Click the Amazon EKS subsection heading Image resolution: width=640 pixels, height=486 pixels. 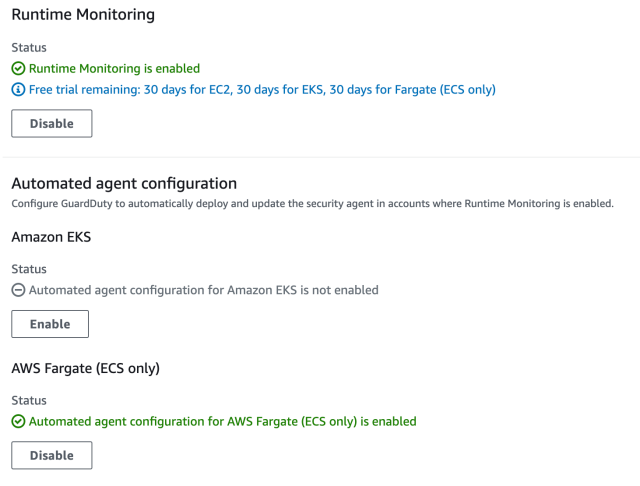click(52, 236)
